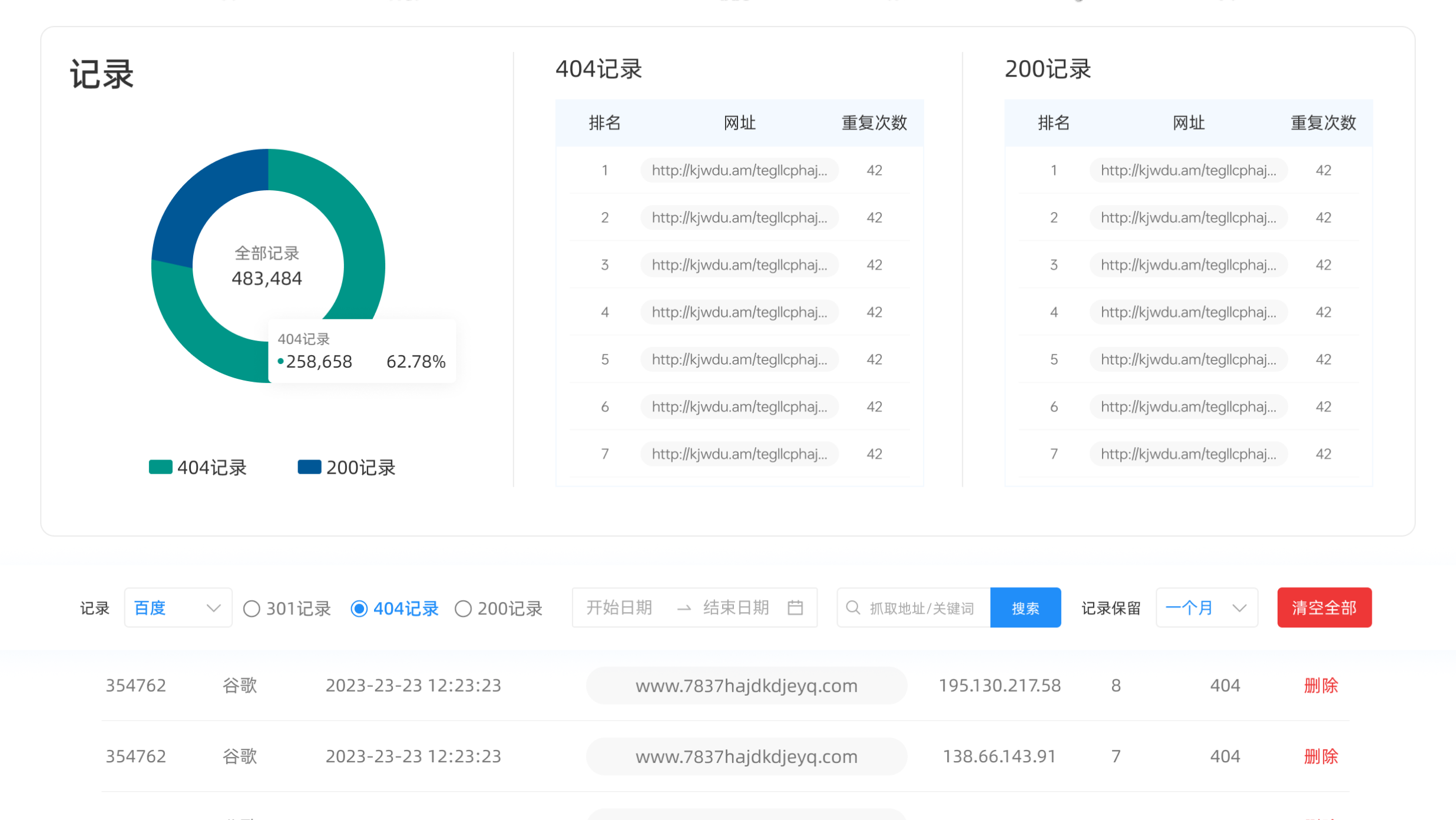1456x820 pixels.
Task: Click the 全部记录 total 483,484 in the chart center
Action: click(267, 278)
